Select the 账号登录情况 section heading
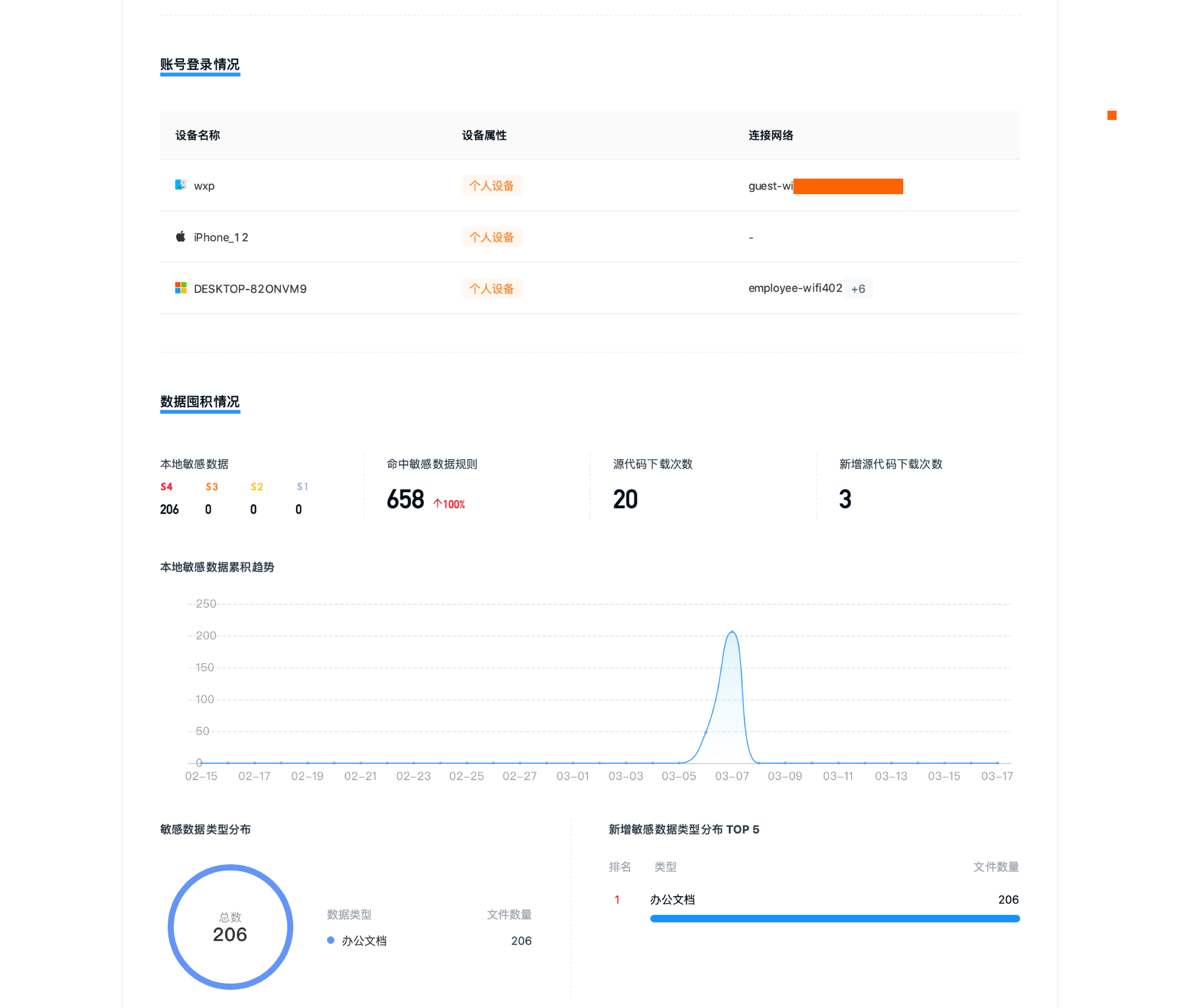 tap(200, 64)
